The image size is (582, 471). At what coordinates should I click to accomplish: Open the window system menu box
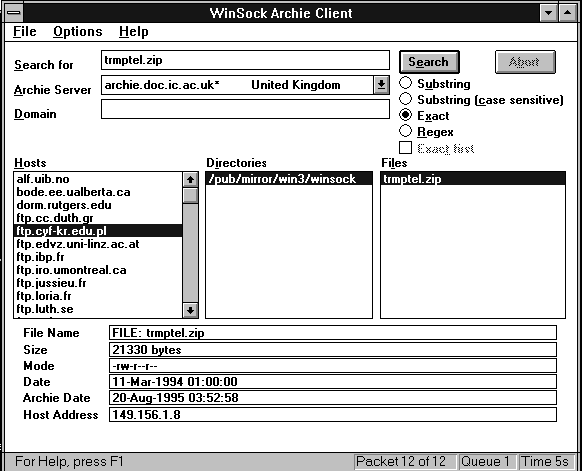[14, 13]
